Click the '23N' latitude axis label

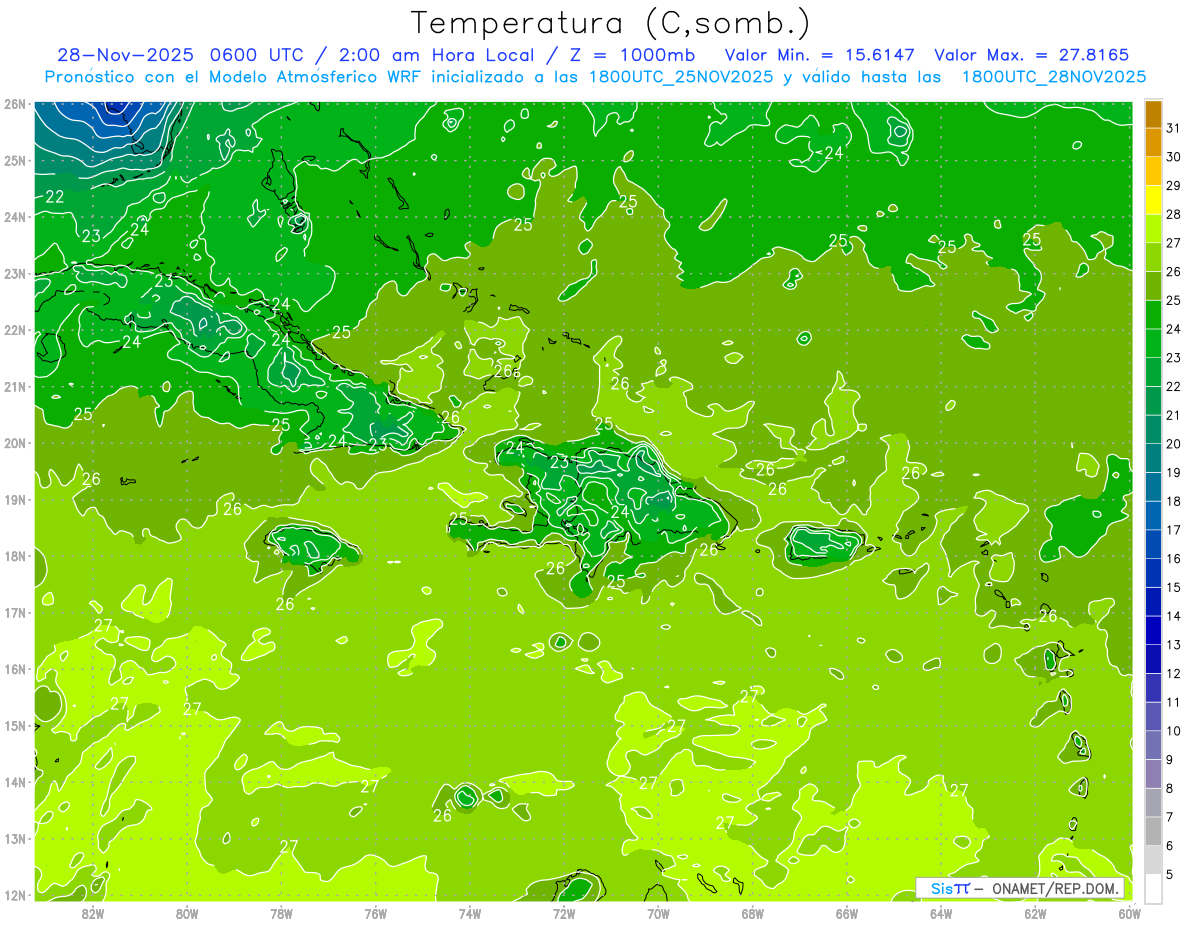(x=15, y=273)
